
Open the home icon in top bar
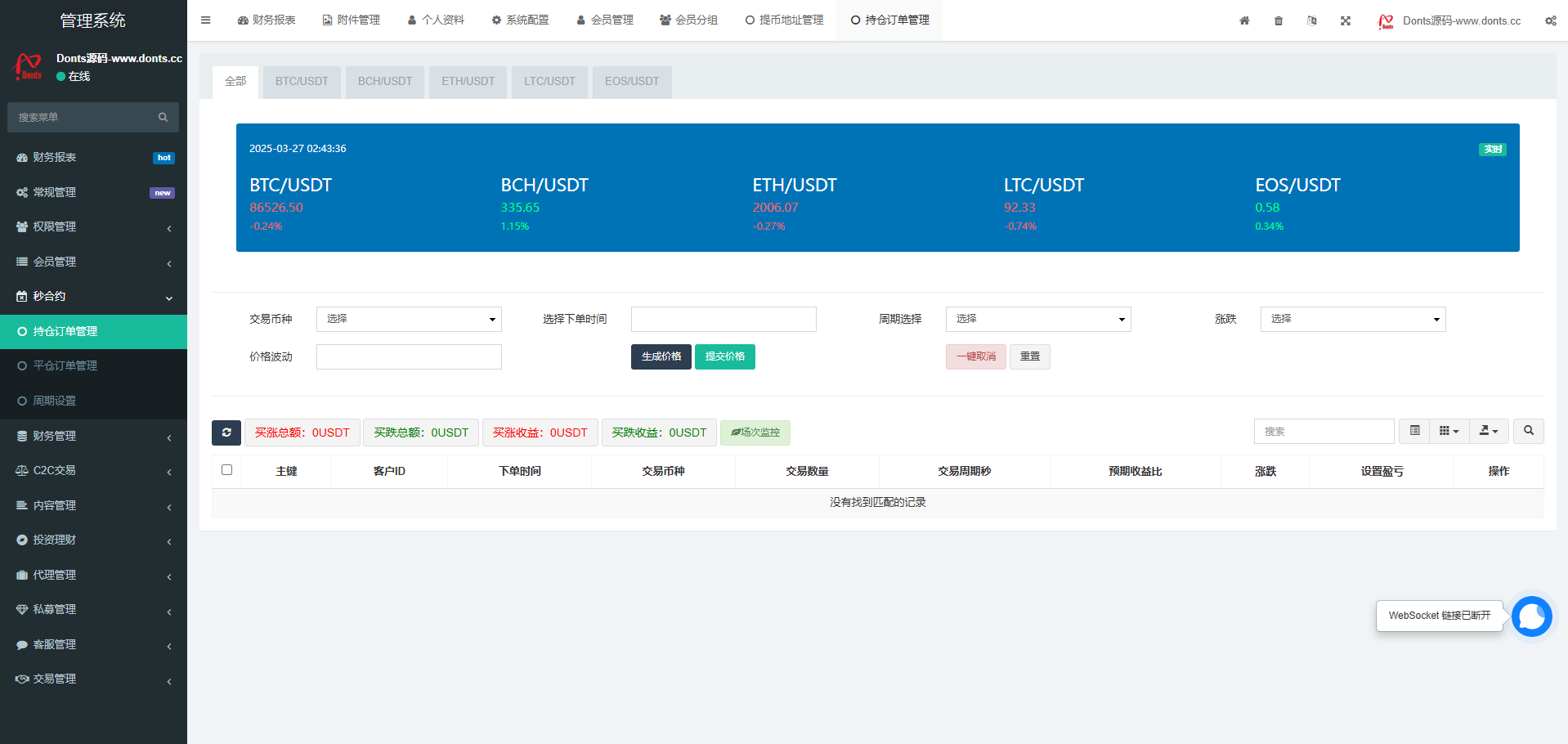[x=1244, y=20]
